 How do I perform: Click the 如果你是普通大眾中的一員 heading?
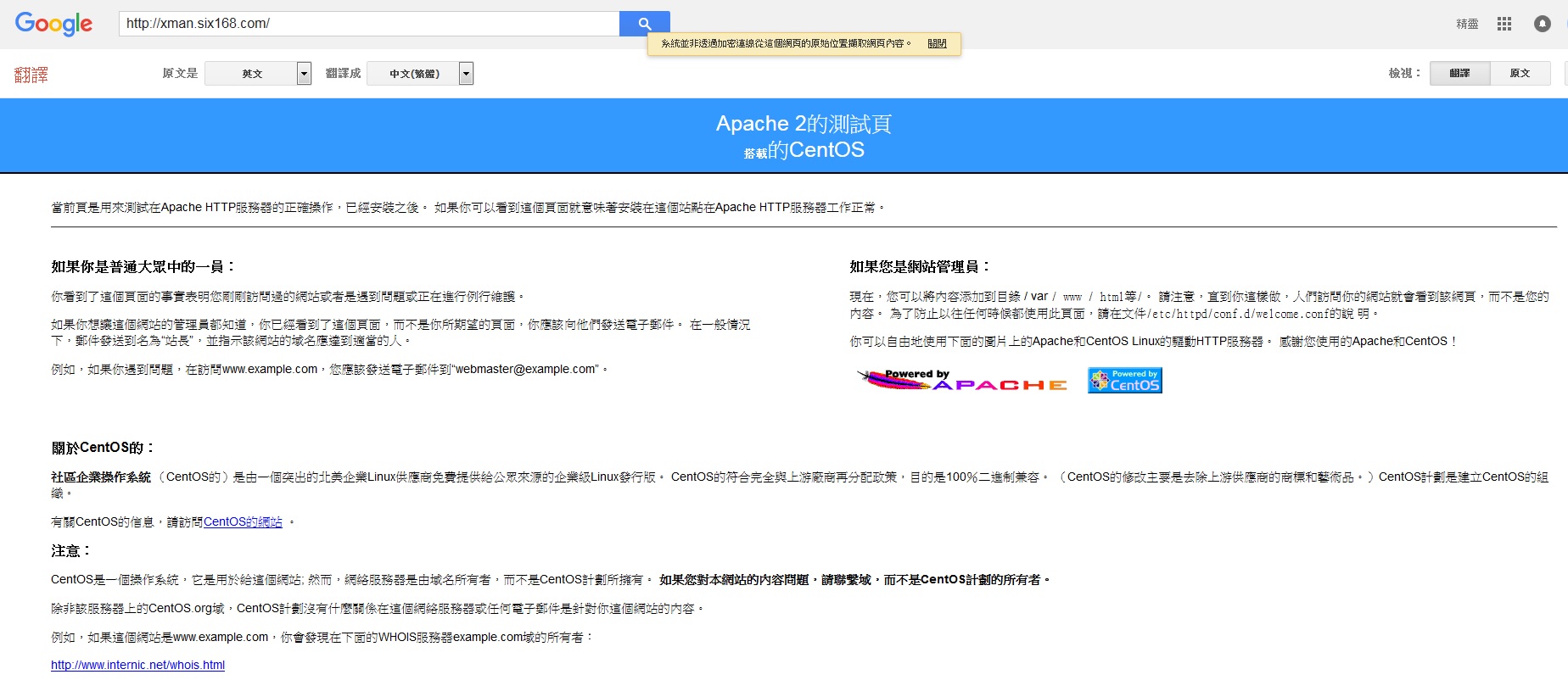[143, 267]
